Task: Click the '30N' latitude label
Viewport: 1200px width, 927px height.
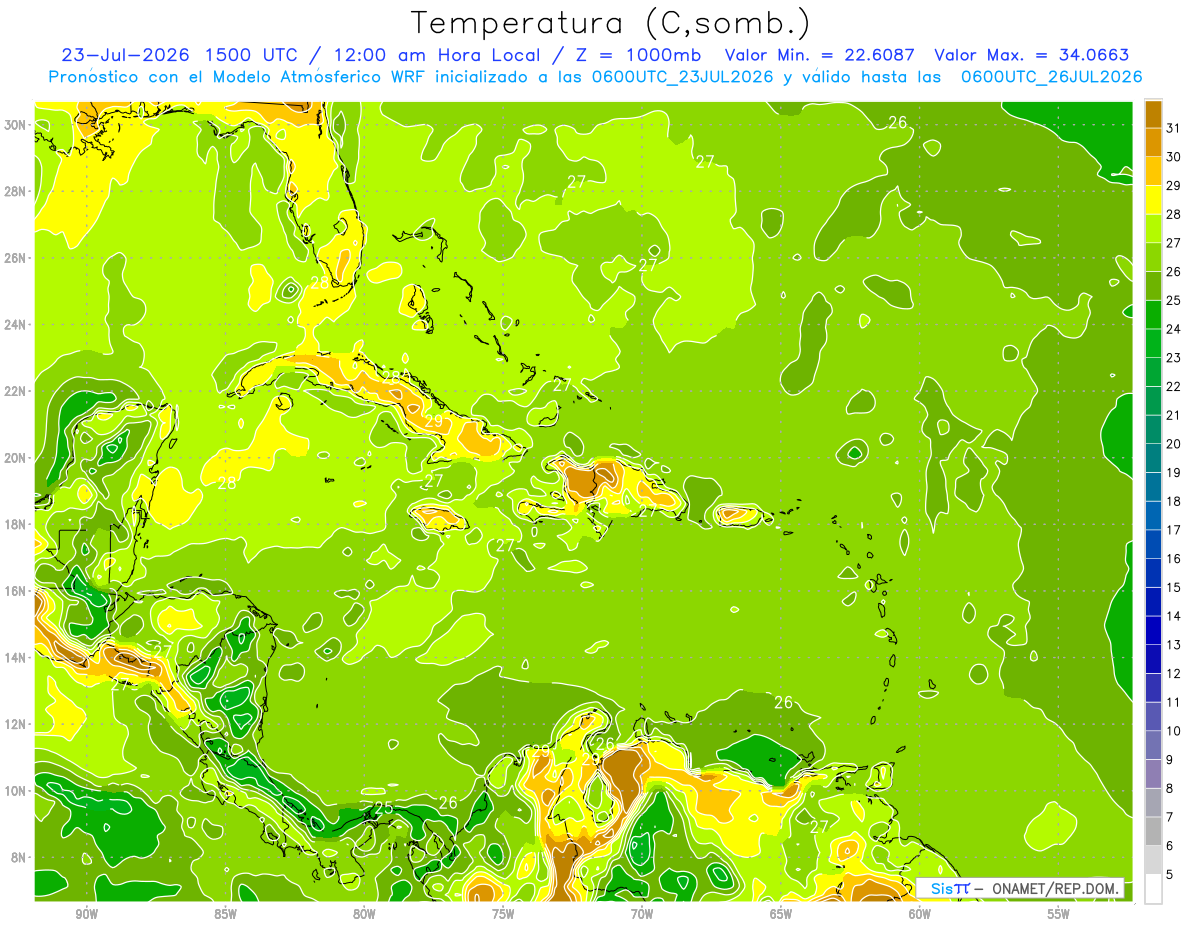Action: (17, 124)
